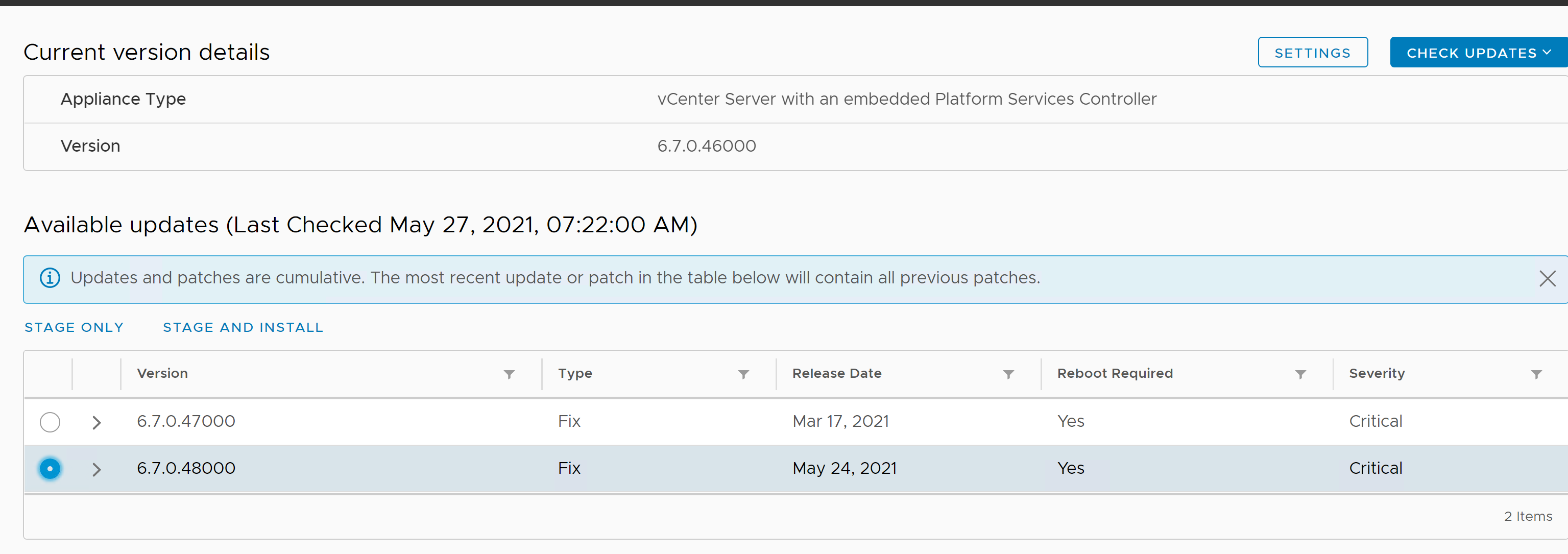Screen dimensions: 1568x554
Task: Click the Version column filter icon
Action: [509, 374]
